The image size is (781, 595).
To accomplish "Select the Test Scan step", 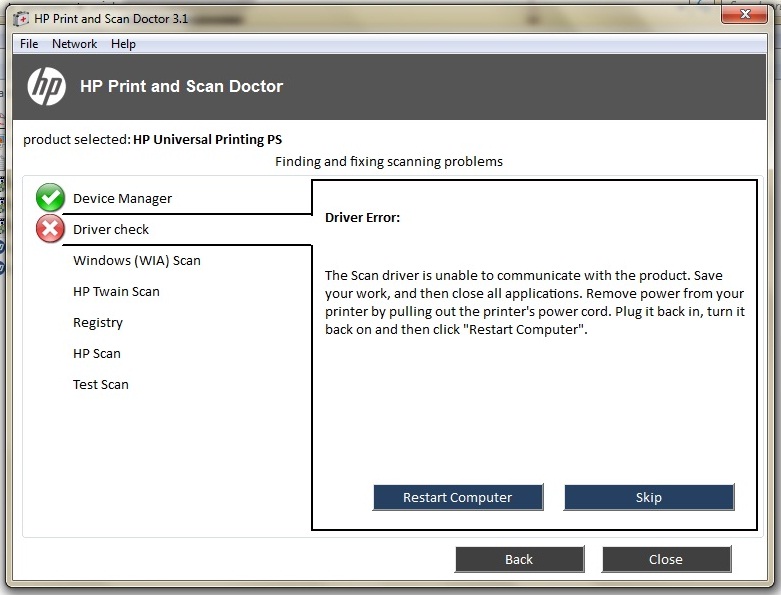I will click(x=101, y=384).
